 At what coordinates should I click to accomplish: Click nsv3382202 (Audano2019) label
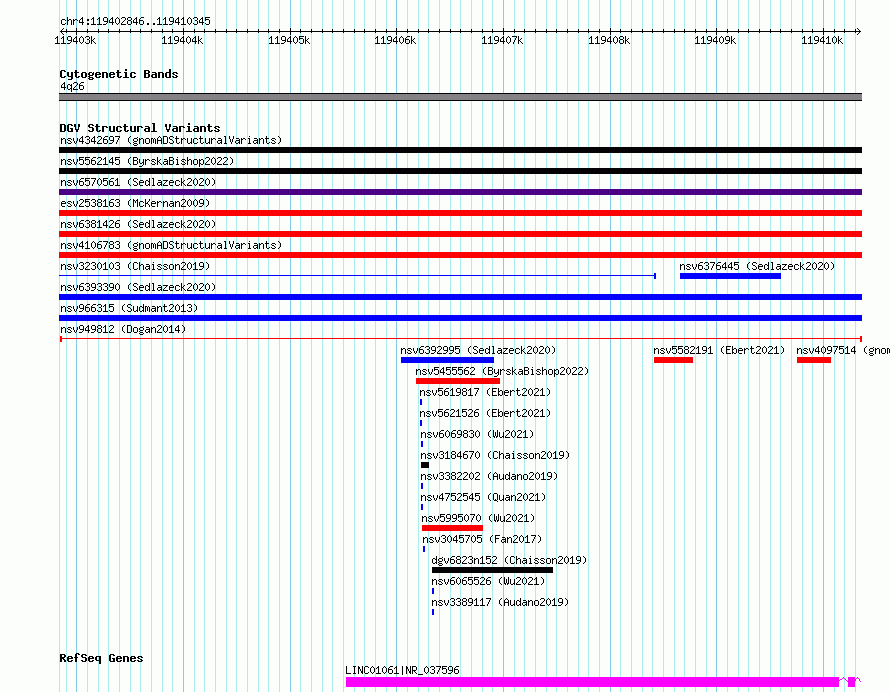(x=489, y=476)
